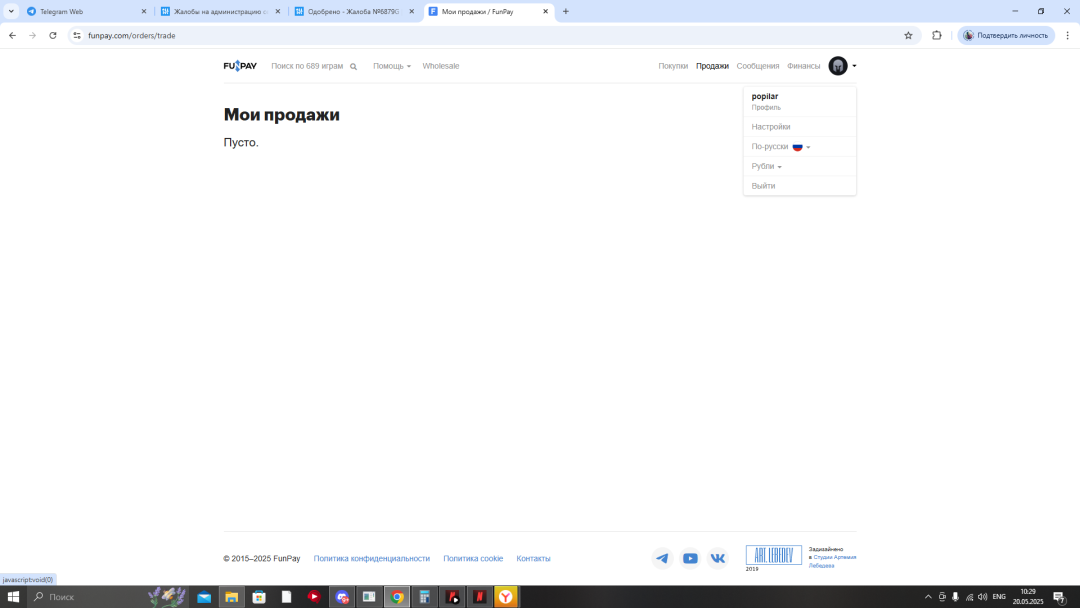Open Контакты footer link
The height and width of the screenshot is (608, 1080).
click(533, 558)
